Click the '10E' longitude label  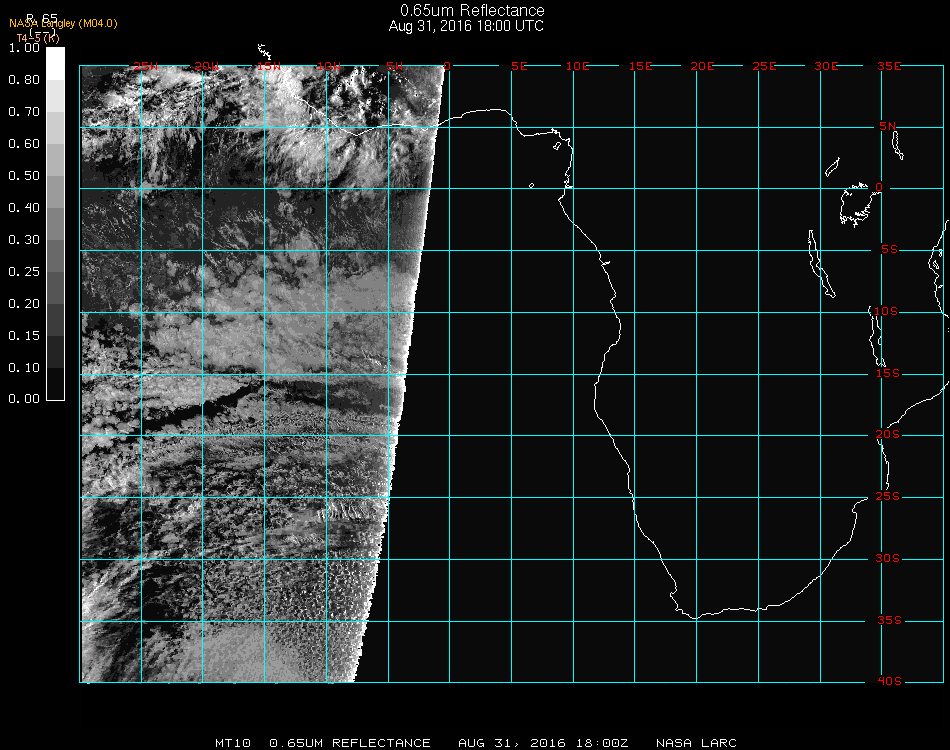pyautogui.click(x=577, y=66)
